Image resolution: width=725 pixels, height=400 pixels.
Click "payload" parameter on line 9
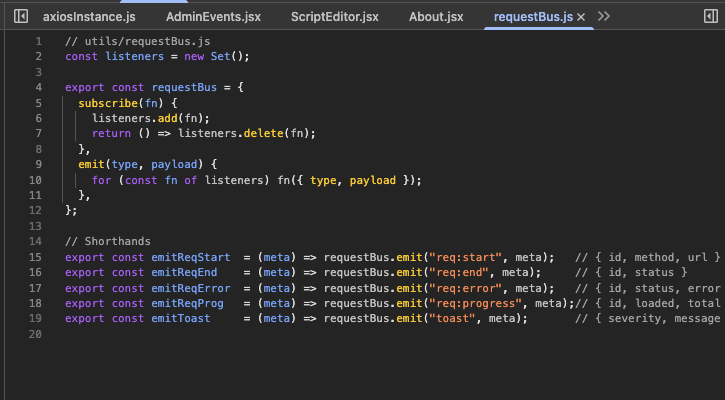(x=174, y=165)
